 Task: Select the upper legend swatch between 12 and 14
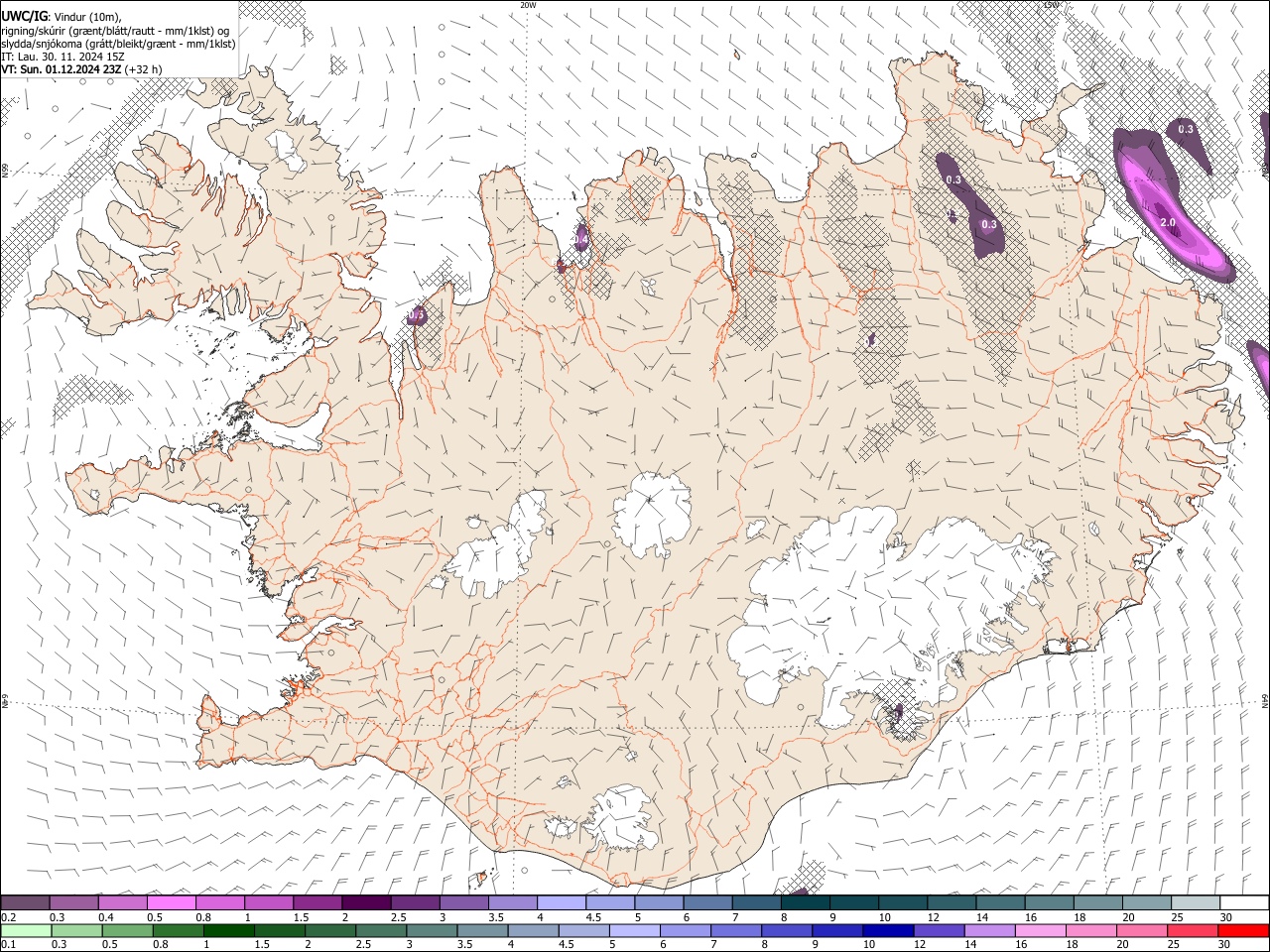point(951,903)
